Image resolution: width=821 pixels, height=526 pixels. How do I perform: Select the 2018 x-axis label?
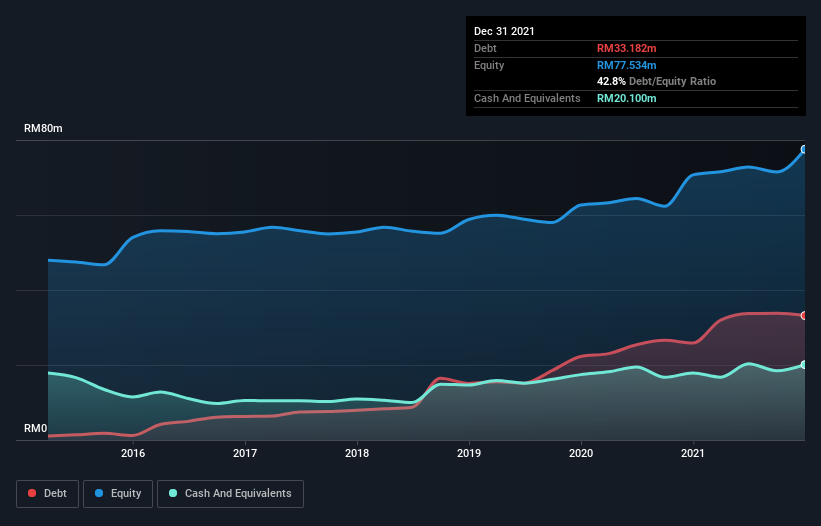(x=357, y=453)
